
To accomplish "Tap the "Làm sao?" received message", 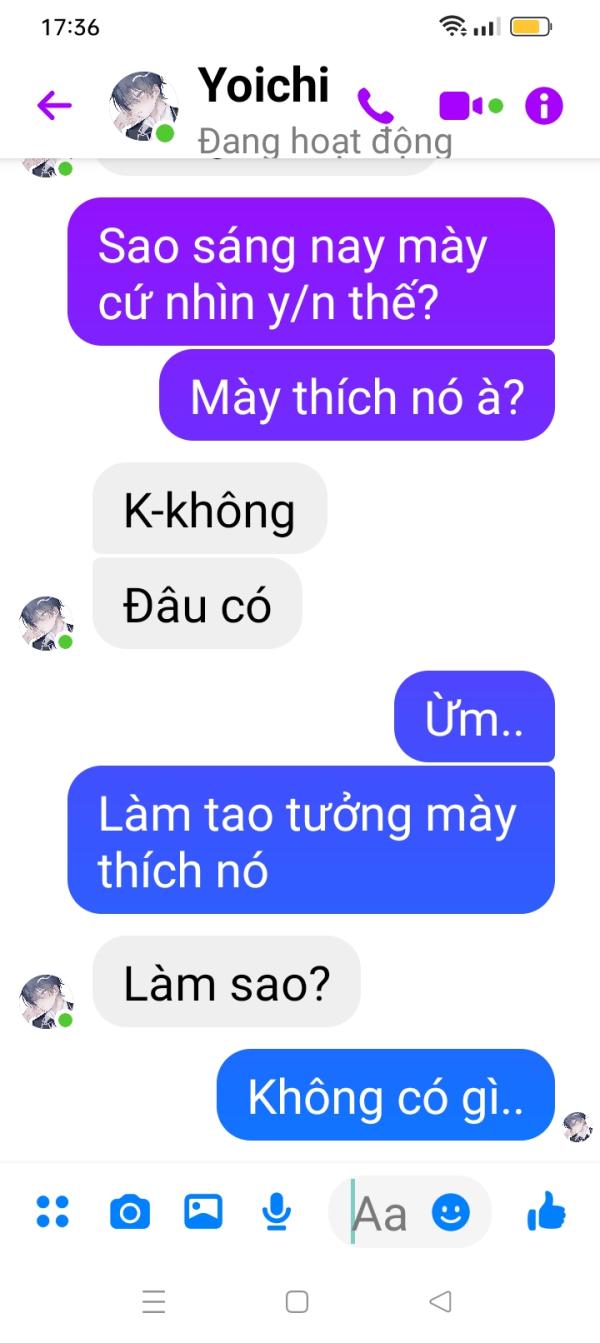I will click(226, 981).
